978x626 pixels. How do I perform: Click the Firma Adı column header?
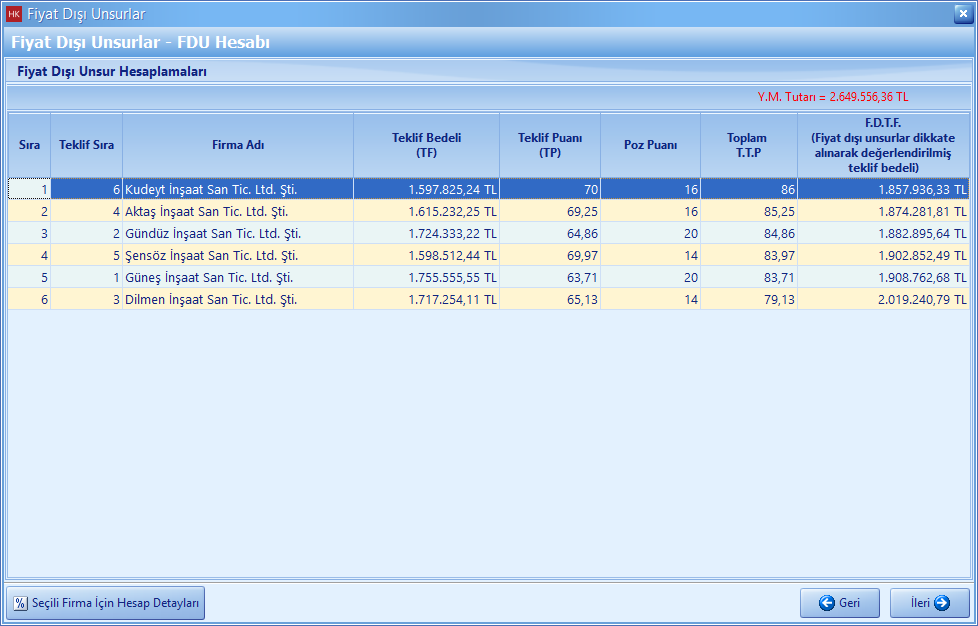238,145
